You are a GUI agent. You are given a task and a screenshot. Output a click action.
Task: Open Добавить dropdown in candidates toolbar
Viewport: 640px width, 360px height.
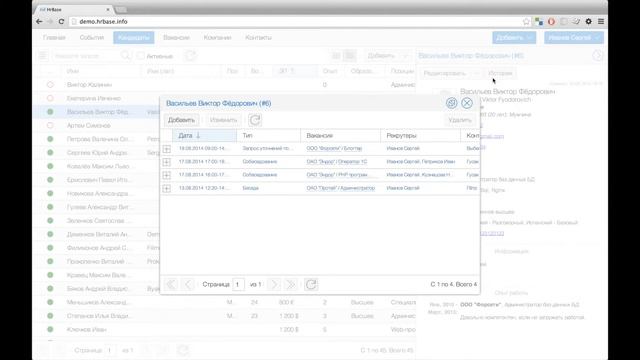tap(387, 56)
